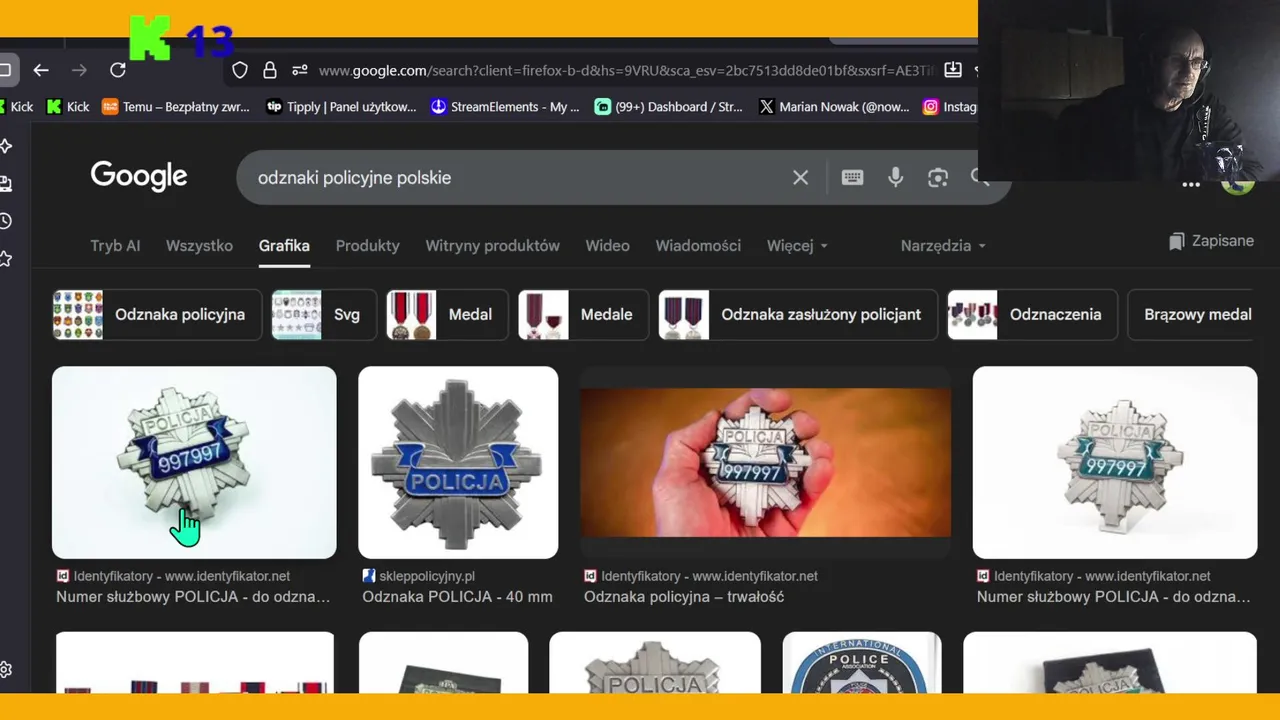Switch to the Wideo tab
Screen dimensions: 1280x720
[x=607, y=246]
